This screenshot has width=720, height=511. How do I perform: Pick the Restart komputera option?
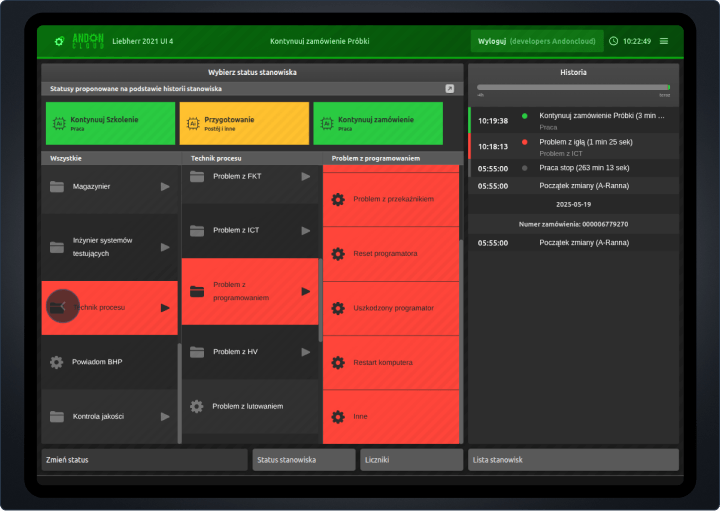coord(391,362)
